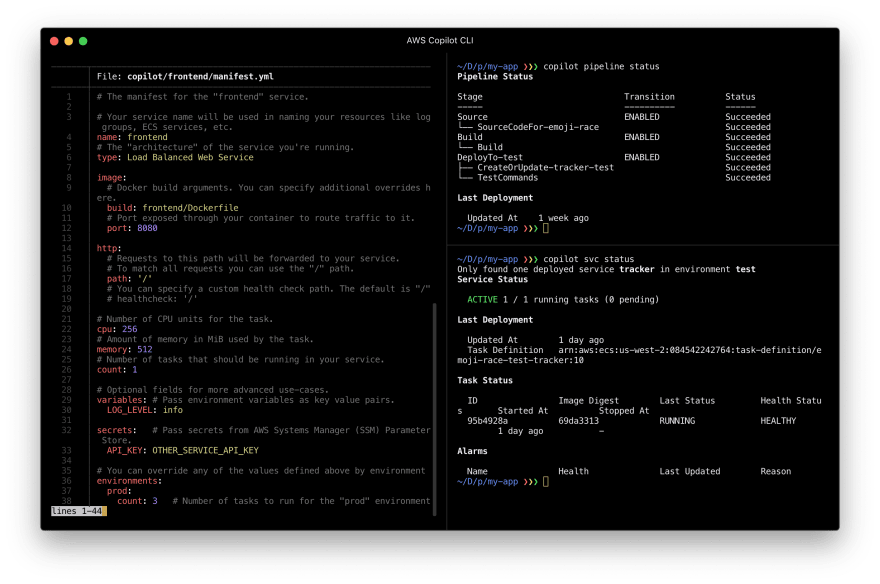Image resolution: width=880 pixels, height=584 pixels.
Task: Click 'CreateOrUpdate-tracker-test' action
Action: click(x=546, y=167)
